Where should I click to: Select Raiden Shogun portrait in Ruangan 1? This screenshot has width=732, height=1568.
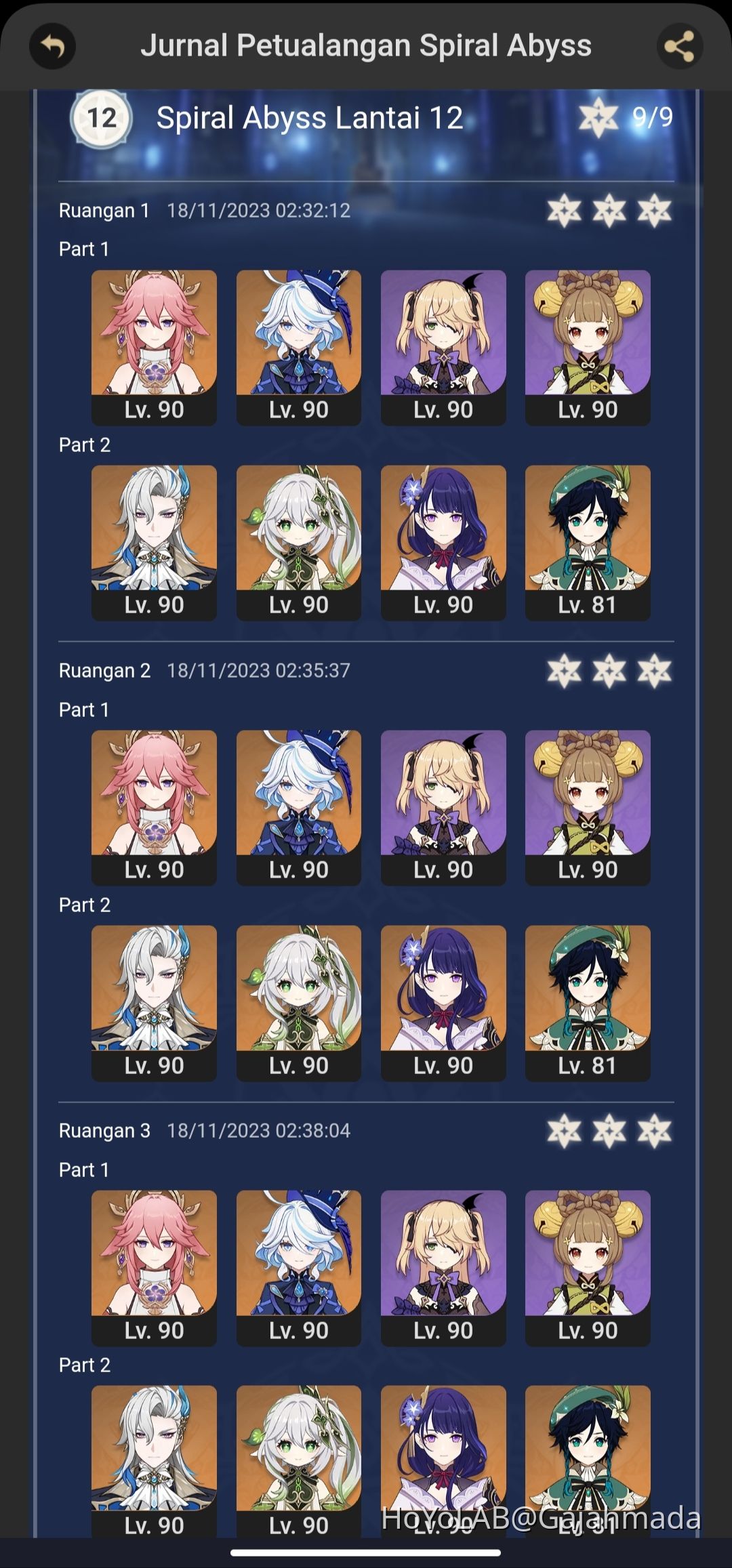tap(443, 543)
